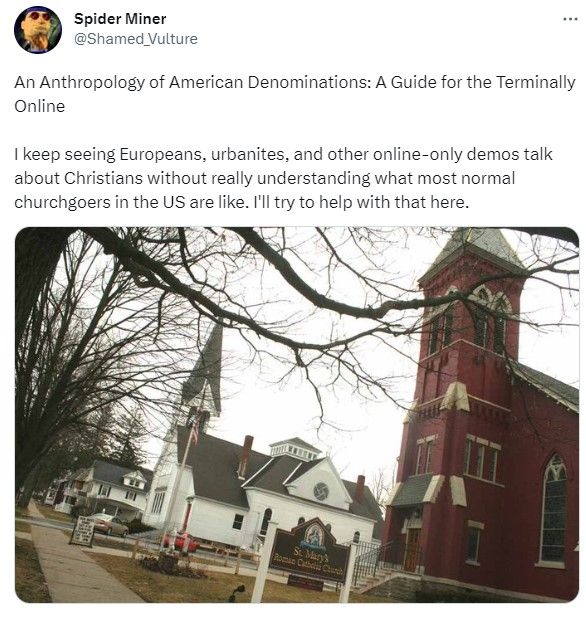Click Spider Miner's profile avatar
Screen dimensions: 586x618
[38, 30]
